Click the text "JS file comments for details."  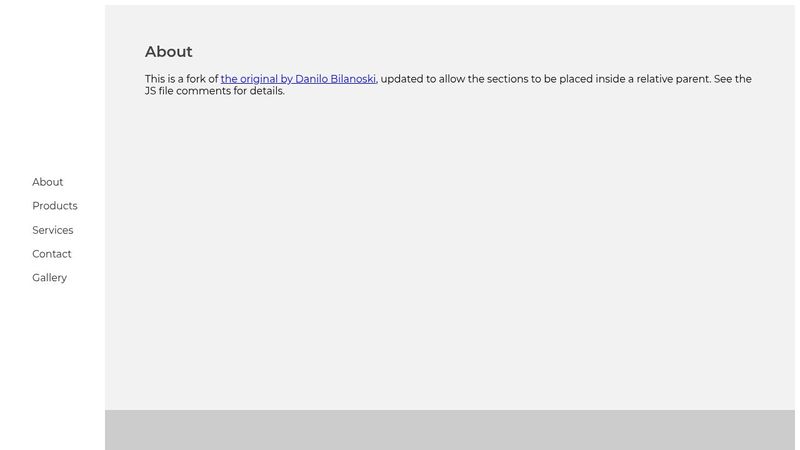point(215,91)
